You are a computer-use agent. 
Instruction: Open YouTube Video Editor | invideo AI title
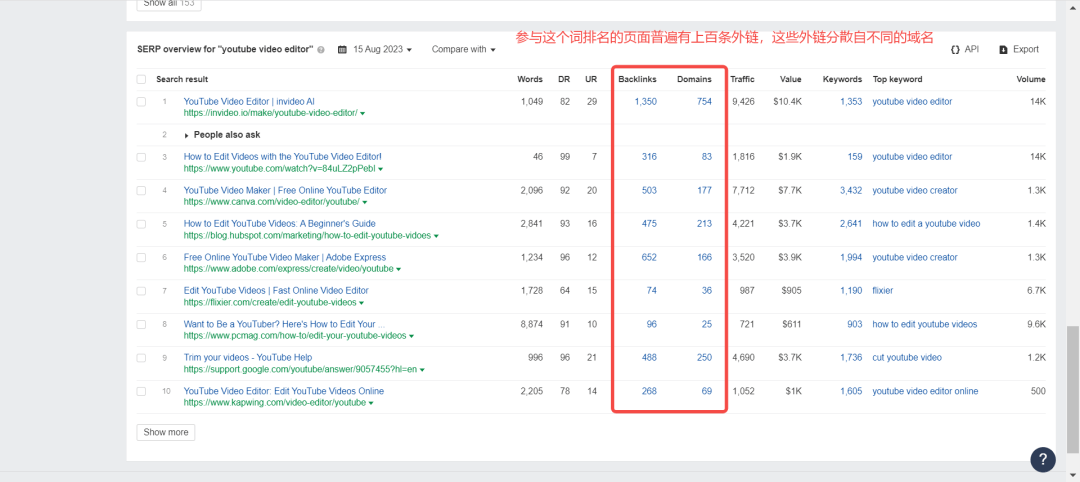pyautogui.click(x=249, y=101)
